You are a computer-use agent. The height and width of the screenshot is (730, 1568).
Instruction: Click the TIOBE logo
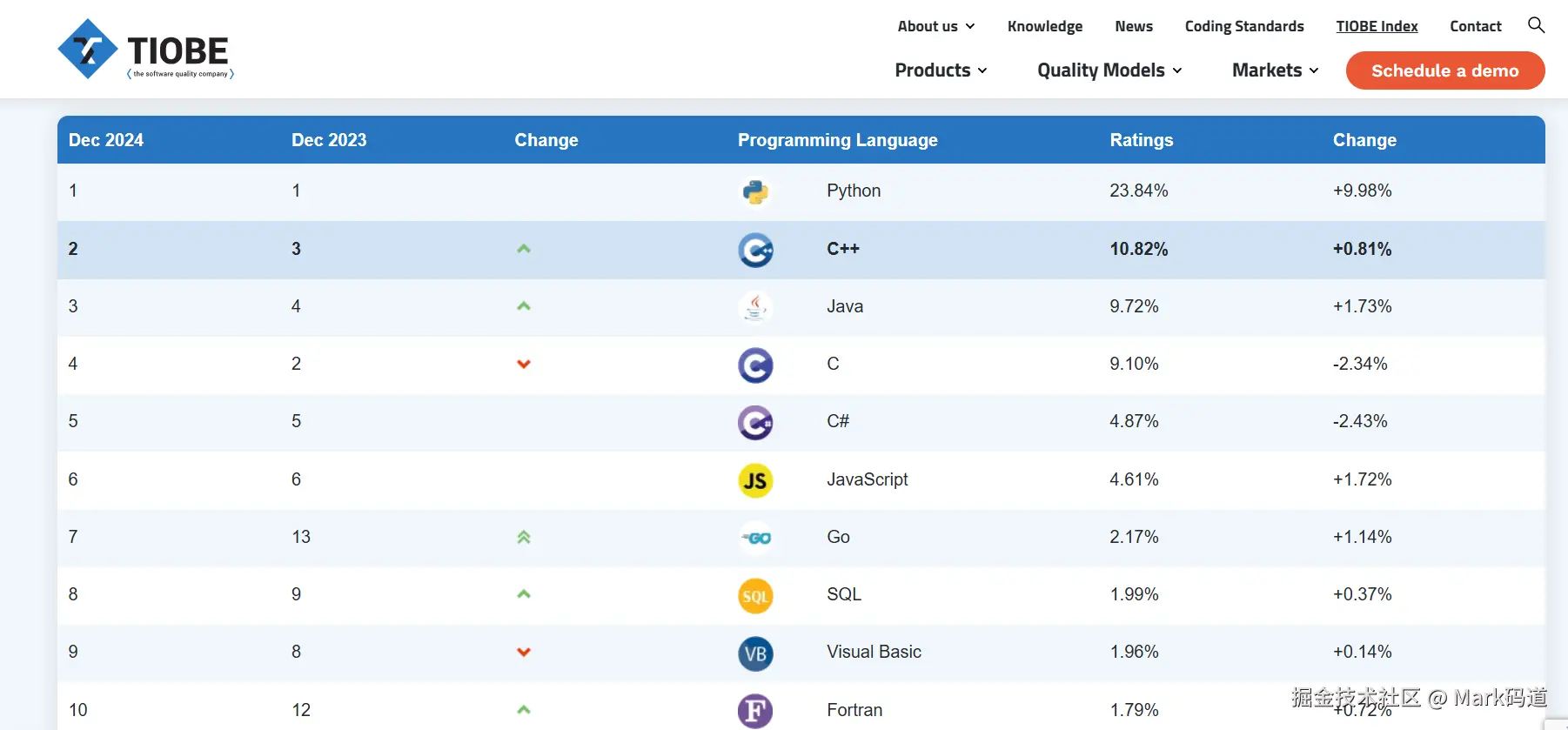(145, 50)
